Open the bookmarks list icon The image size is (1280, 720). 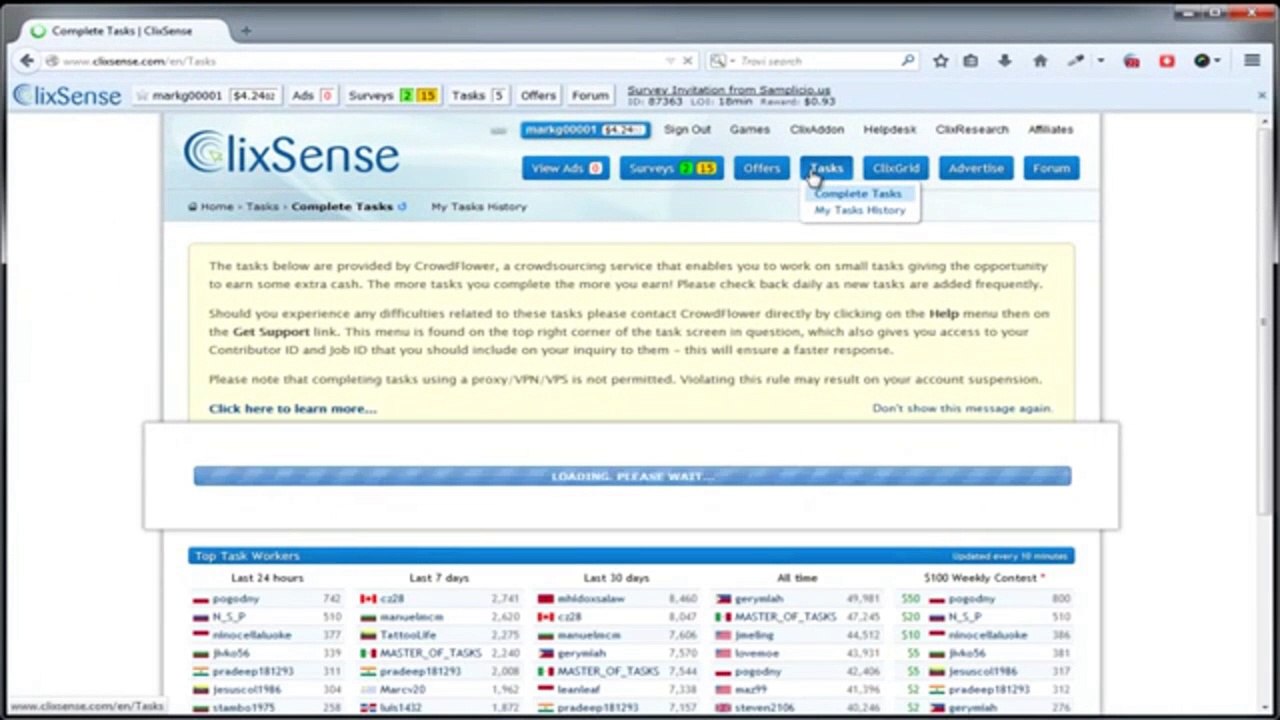point(971,61)
